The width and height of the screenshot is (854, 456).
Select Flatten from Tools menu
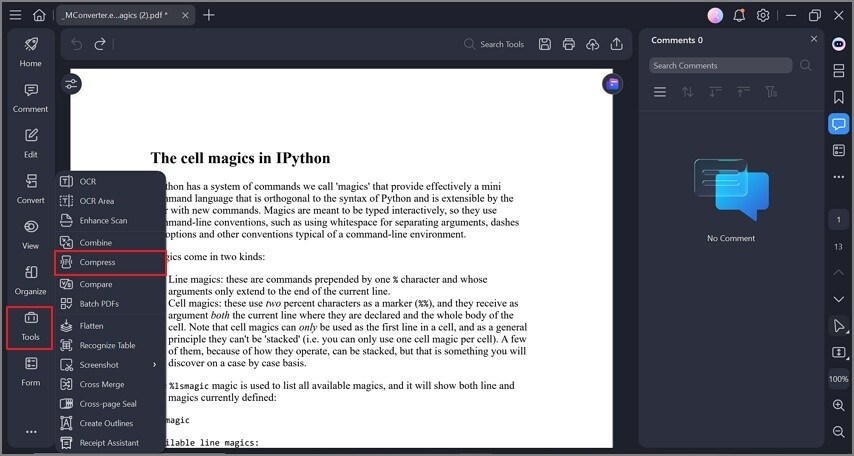click(111, 326)
